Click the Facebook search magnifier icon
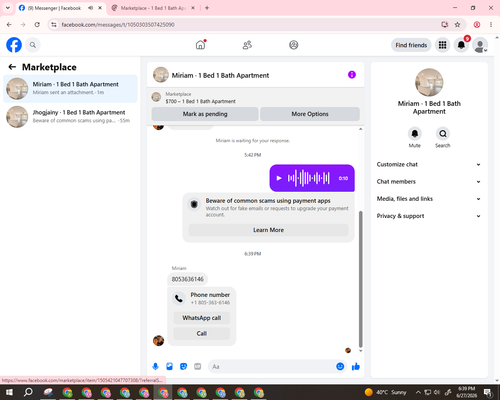The image size is (500, 400). (x=33, y=45)
